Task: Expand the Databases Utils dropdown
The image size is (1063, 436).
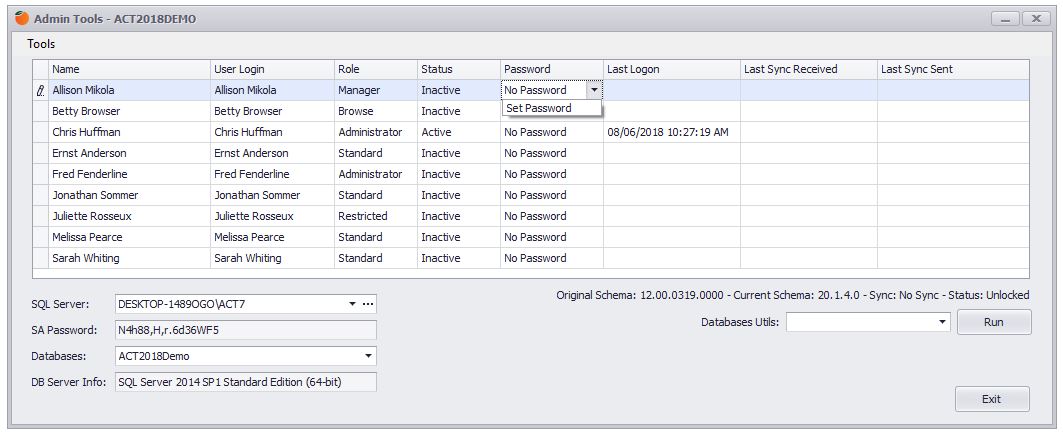Action: (x=942, y=322)
